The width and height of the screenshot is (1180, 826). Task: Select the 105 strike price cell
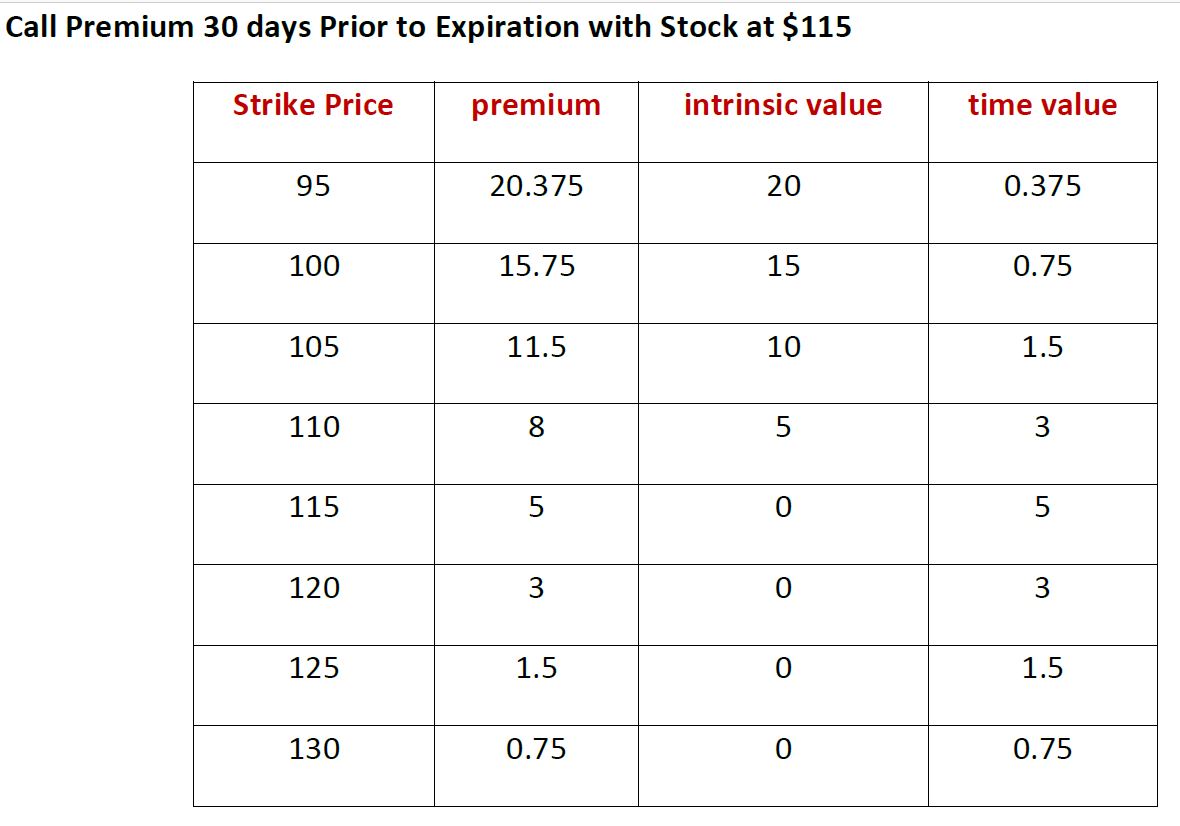[x=314, y=347]
